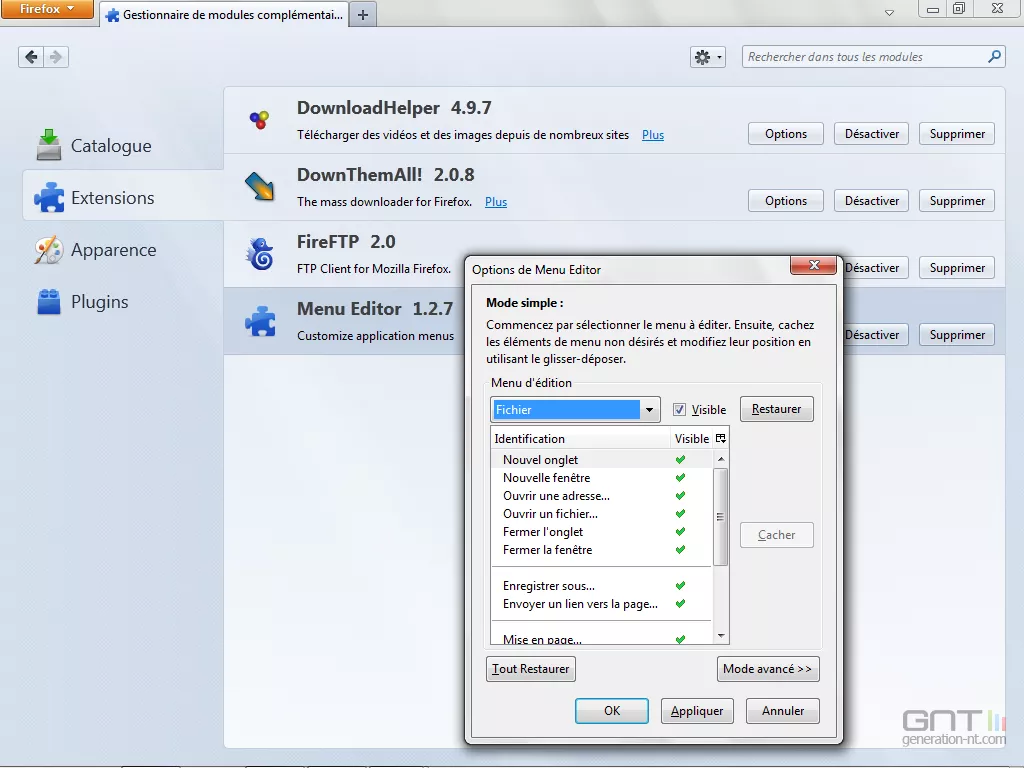Image resolution: width=1024 pixels, height=768 pixels.
Task: Uncheck the Visible checkbox beside Fichier
Action: (678, 409)
